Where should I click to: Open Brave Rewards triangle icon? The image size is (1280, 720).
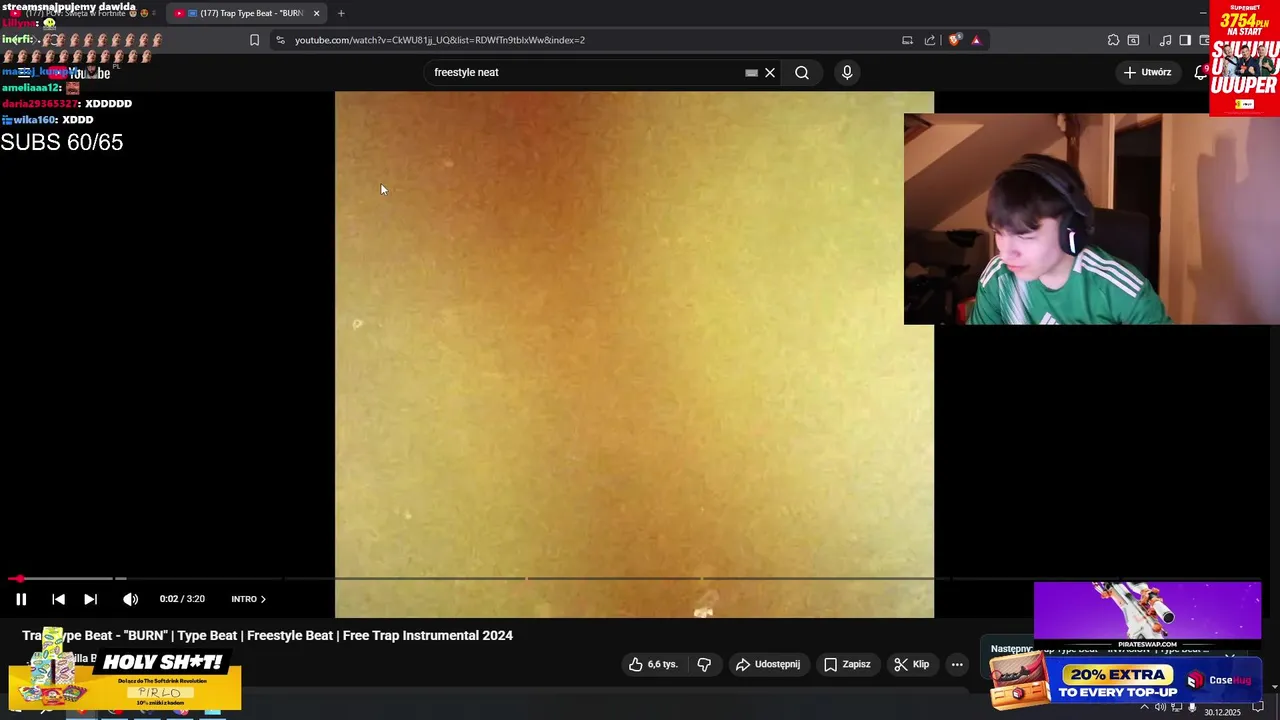(x=976, y=40)
